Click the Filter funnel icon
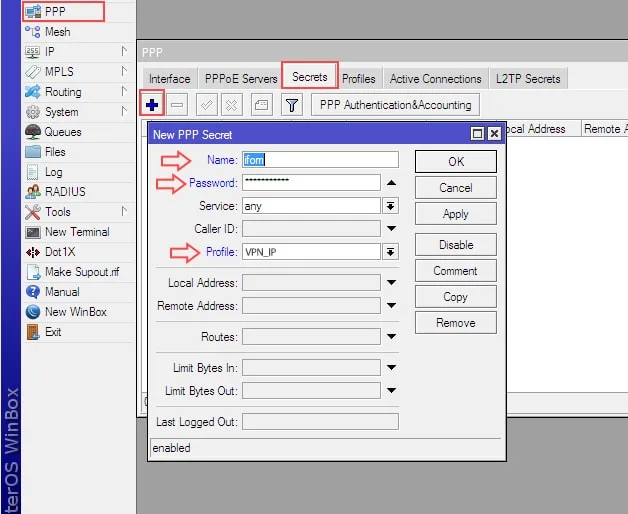The height and width of the screenshot is (514, 628). (291, 104)
